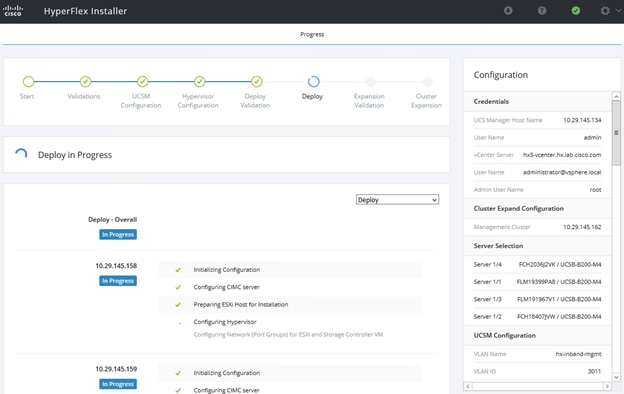The height and width of the screenshot is (394, 624).
Task: Click the Deploy step spinner icon
Action: [x=314, y=82]
